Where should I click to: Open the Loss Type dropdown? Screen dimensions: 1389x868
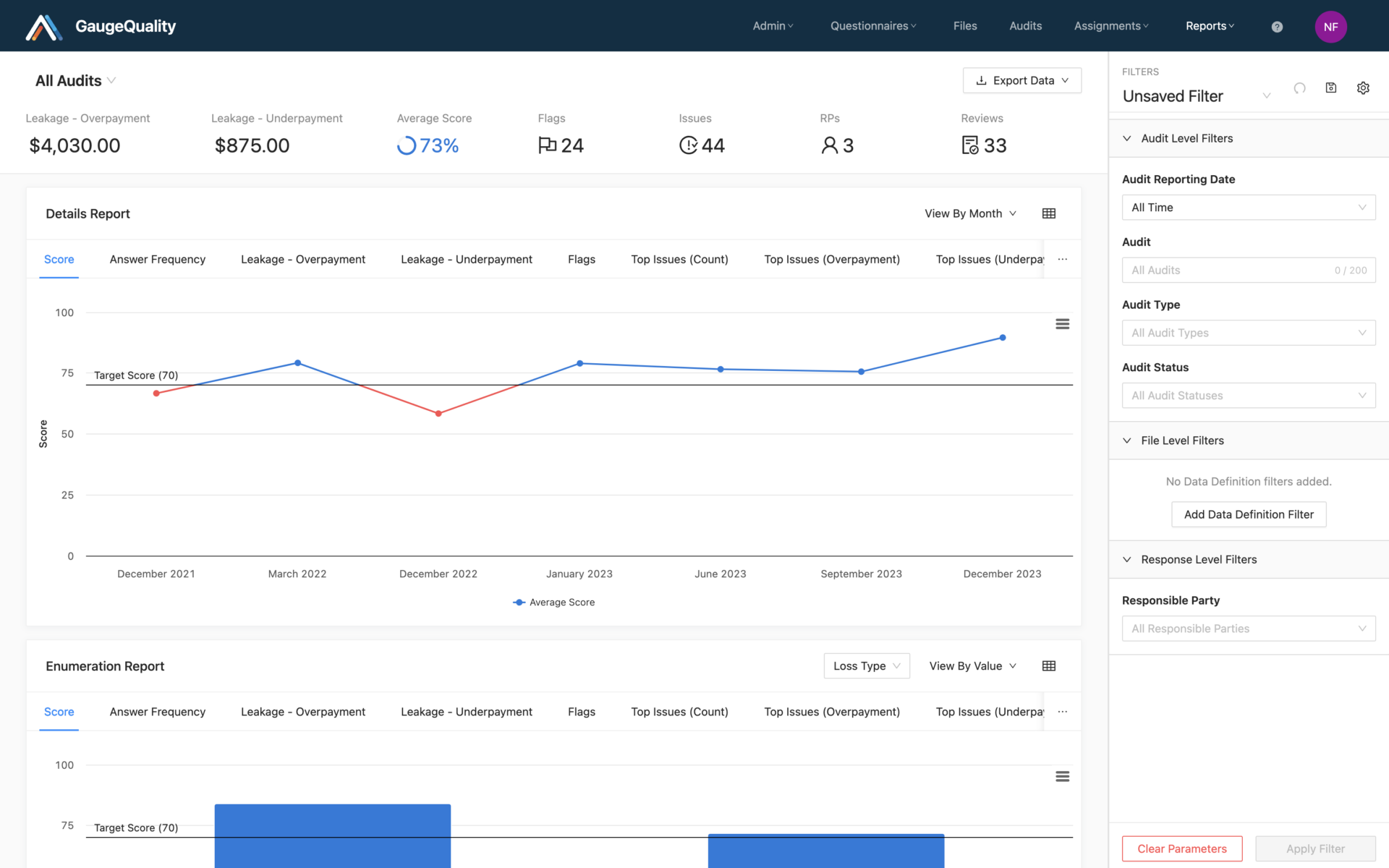click(x=867, y=666)
